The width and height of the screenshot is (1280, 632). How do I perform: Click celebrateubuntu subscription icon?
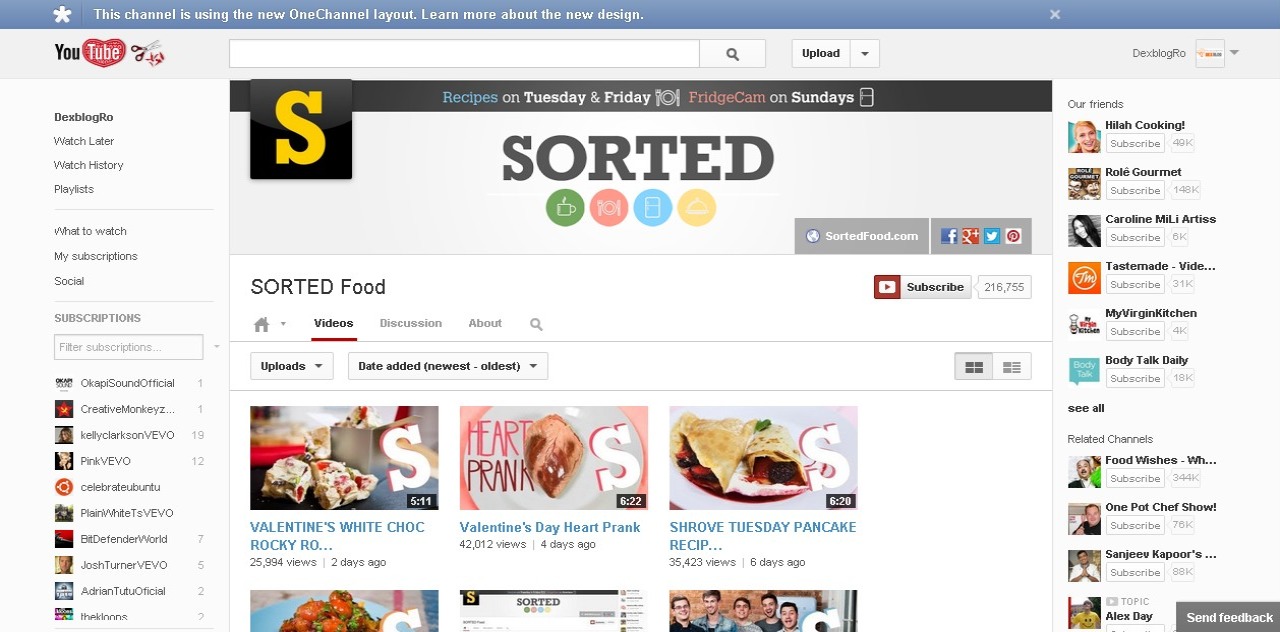pyautogui.click(x=64, y=487)
